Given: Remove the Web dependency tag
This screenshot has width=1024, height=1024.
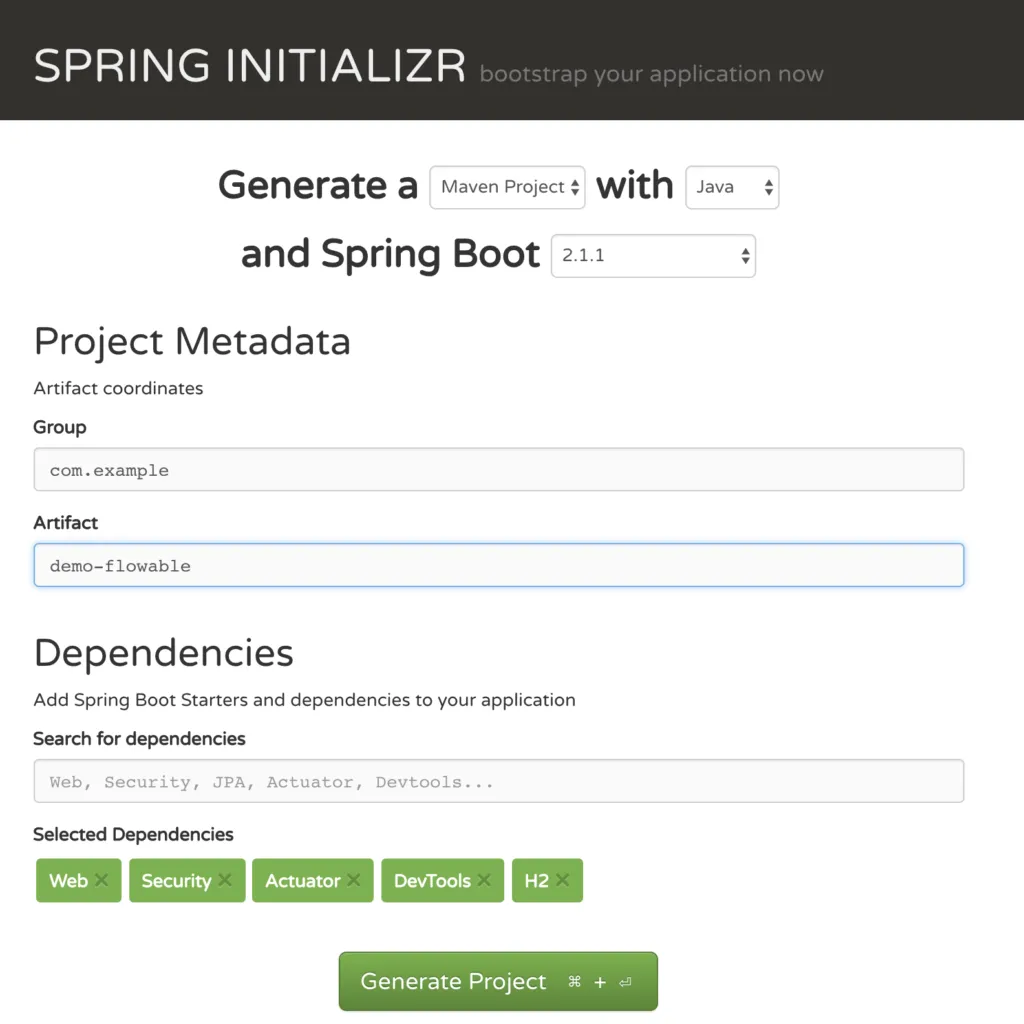Looking at the screenshot, I should 101,880.
